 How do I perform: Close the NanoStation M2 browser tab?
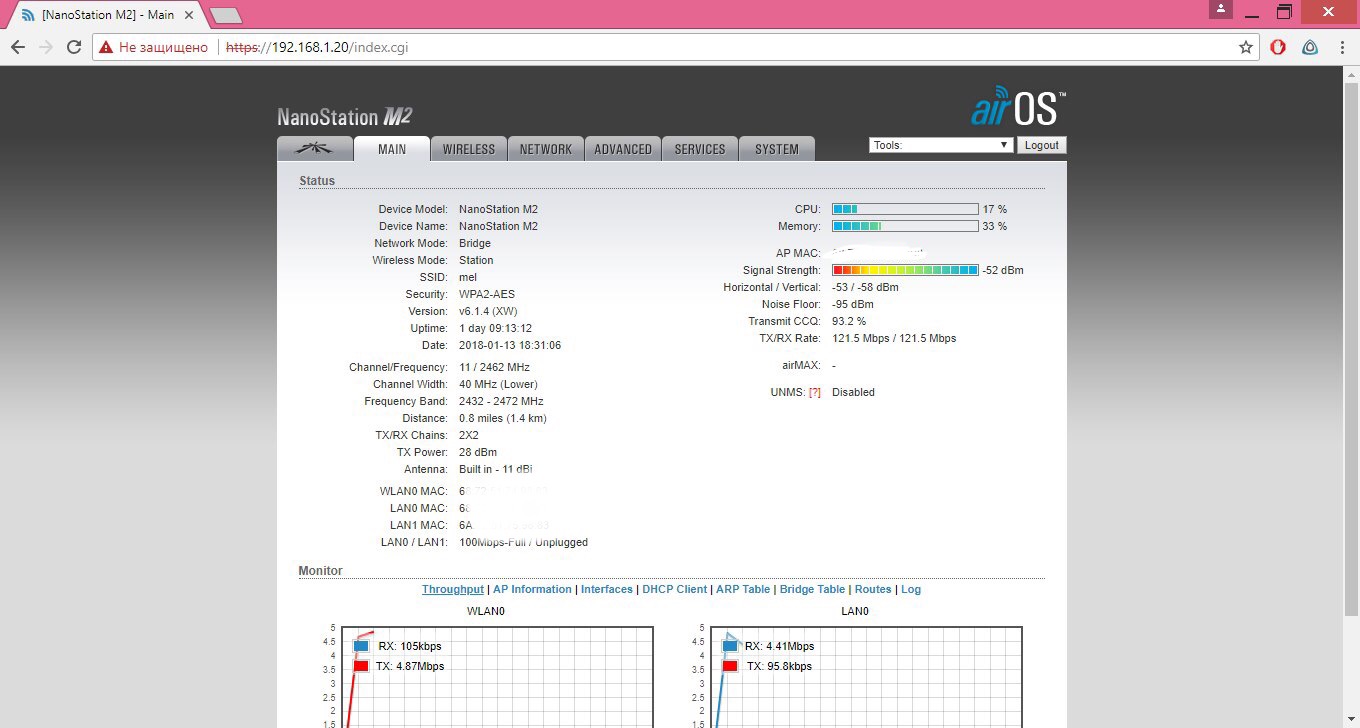(189, 16)
